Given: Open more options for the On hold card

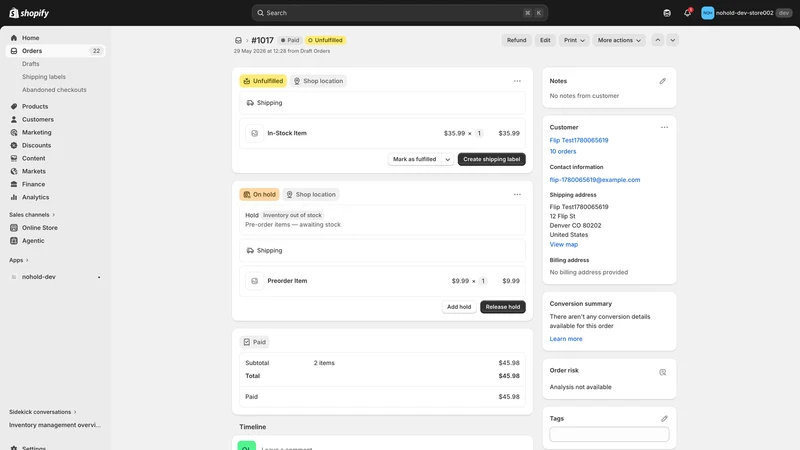Looking at the screenshot, I should [x=517, y=194].
